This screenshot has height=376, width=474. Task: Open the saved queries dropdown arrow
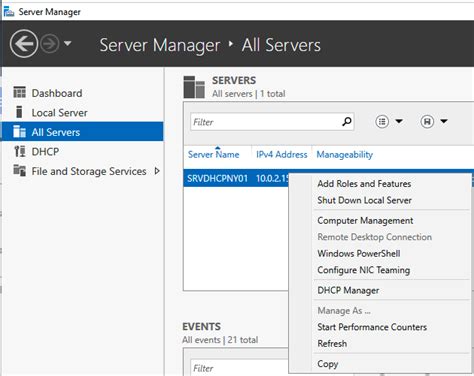(444, 121)
